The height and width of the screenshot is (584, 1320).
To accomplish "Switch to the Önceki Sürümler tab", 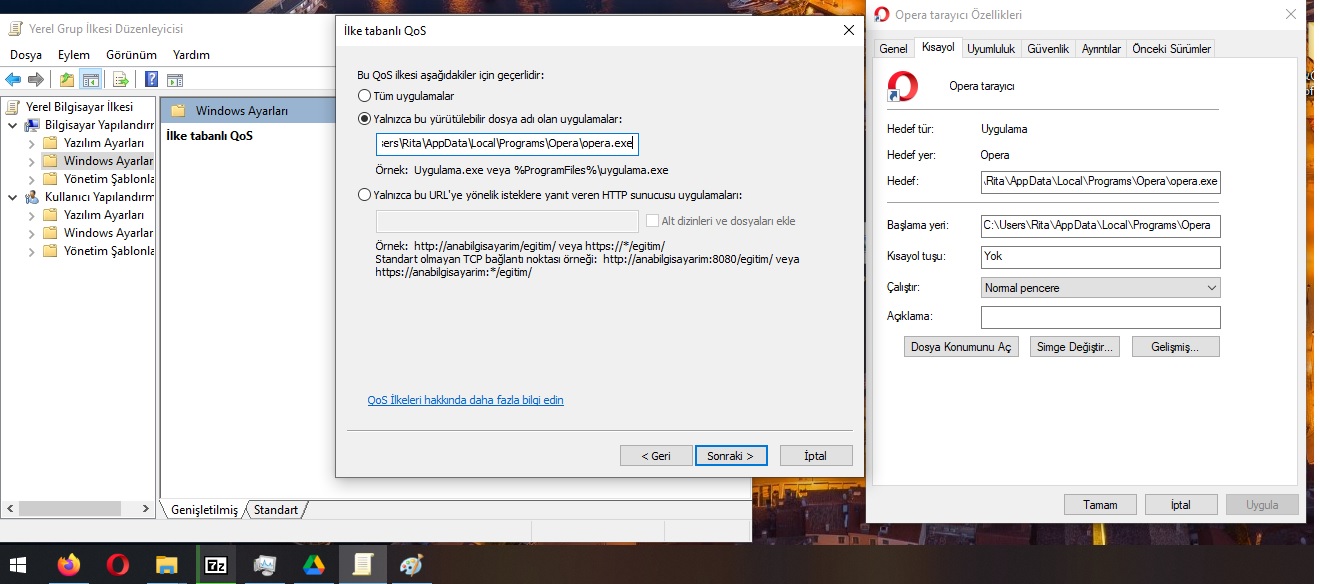I will 1171,49.
